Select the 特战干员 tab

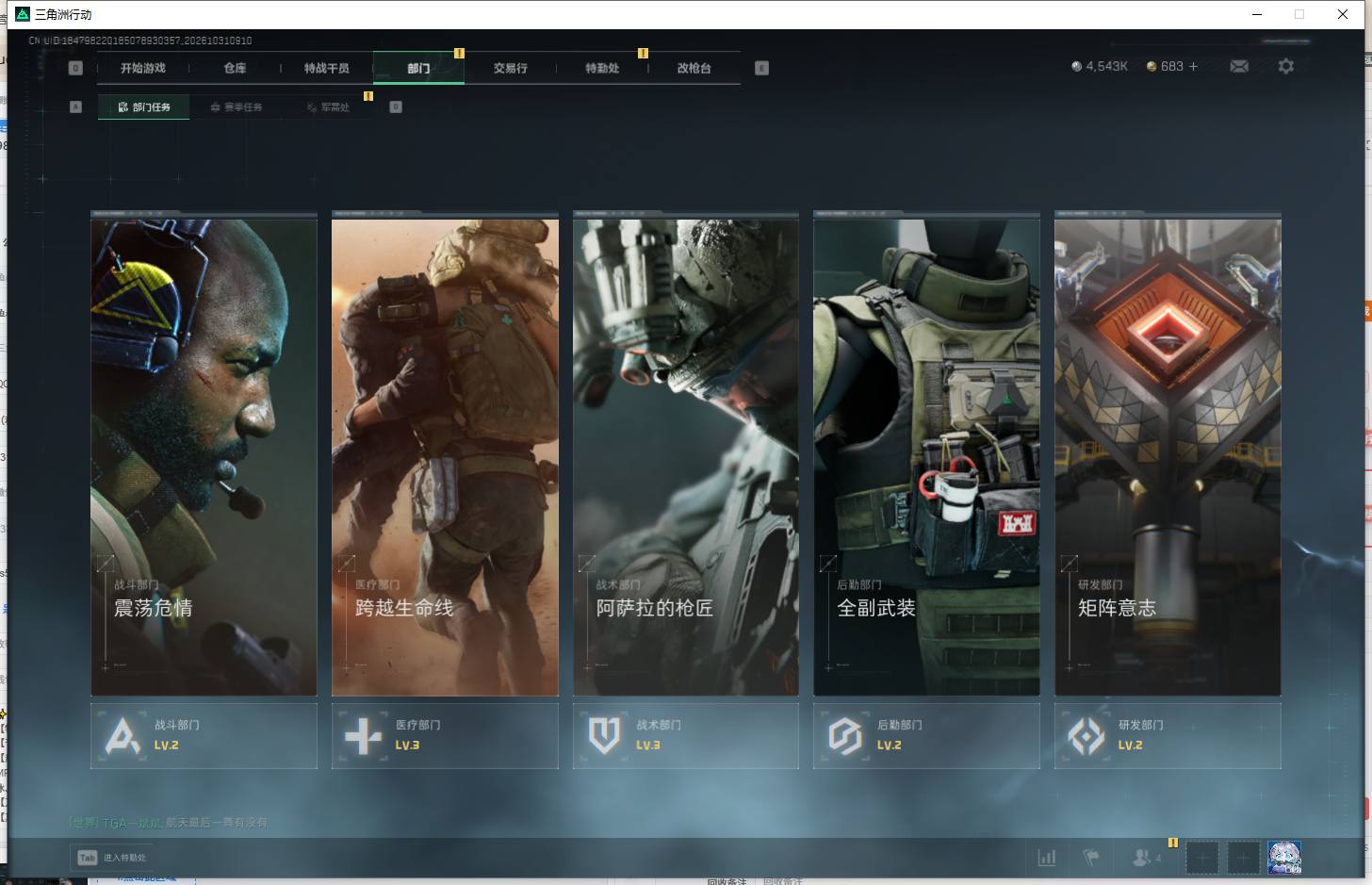pos(327,68)
